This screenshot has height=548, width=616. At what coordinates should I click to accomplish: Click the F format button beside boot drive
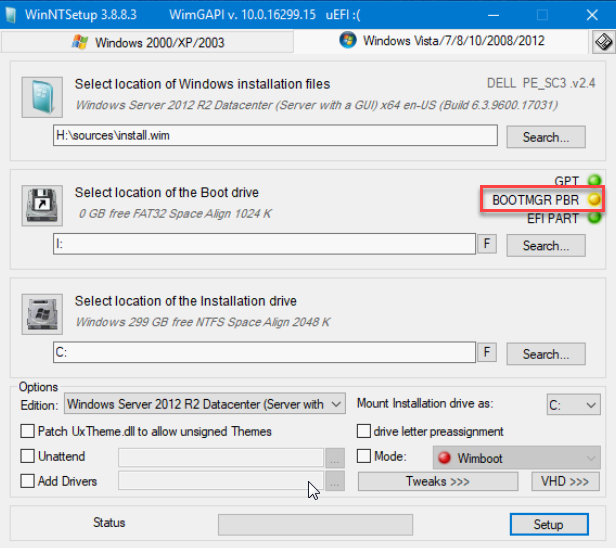click(487, 244)
